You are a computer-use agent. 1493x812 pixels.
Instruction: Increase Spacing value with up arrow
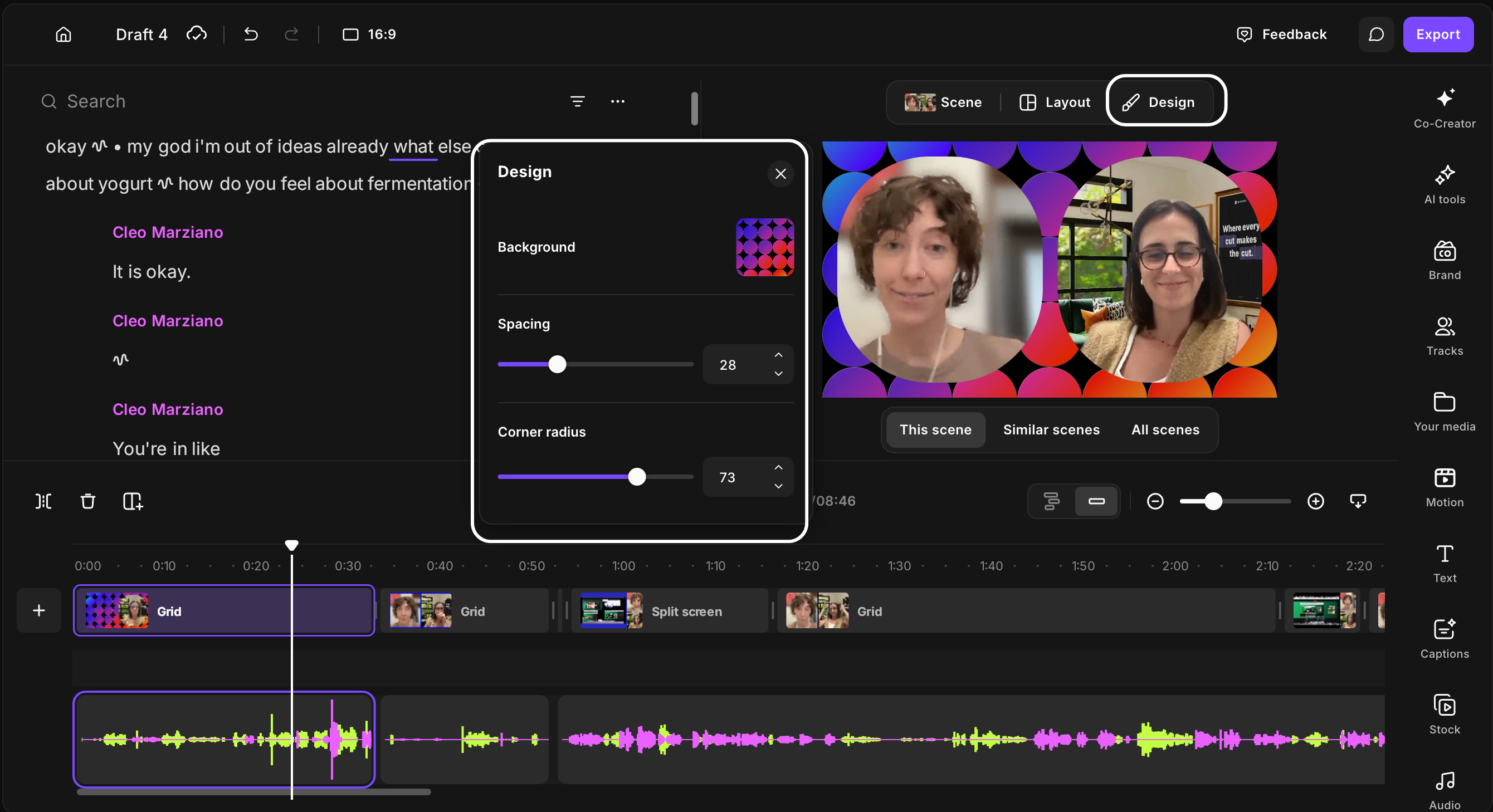[x=778, y=355]
